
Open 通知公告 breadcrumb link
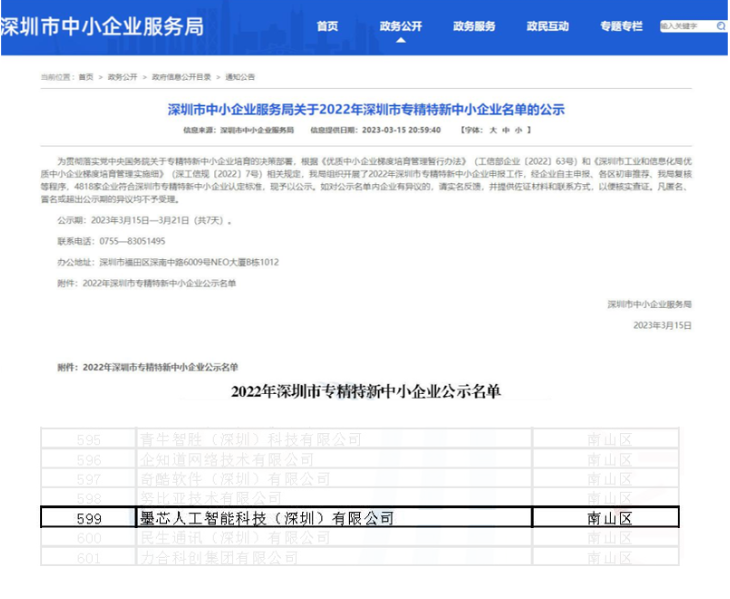click(x=240, y=77)
